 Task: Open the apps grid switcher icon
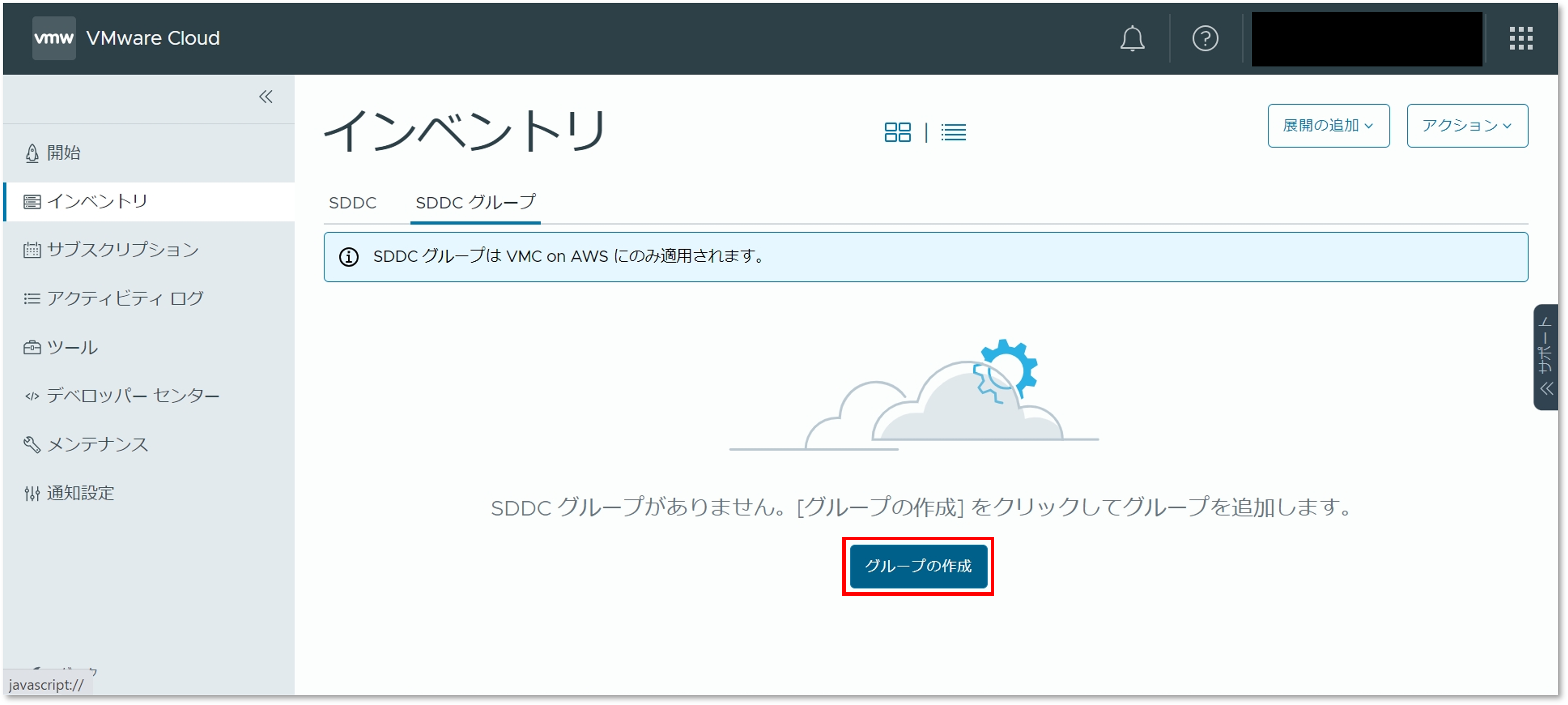click(1521, 39)
